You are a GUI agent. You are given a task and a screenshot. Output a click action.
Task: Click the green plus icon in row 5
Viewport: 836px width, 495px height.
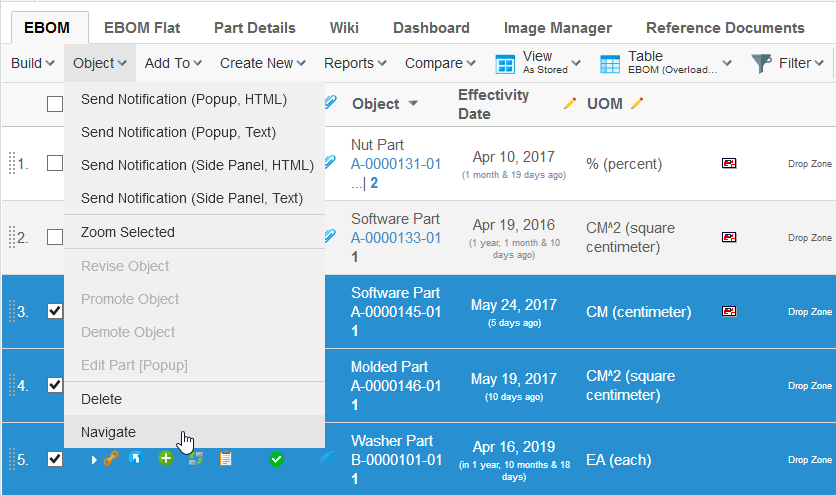click(166, 459)
